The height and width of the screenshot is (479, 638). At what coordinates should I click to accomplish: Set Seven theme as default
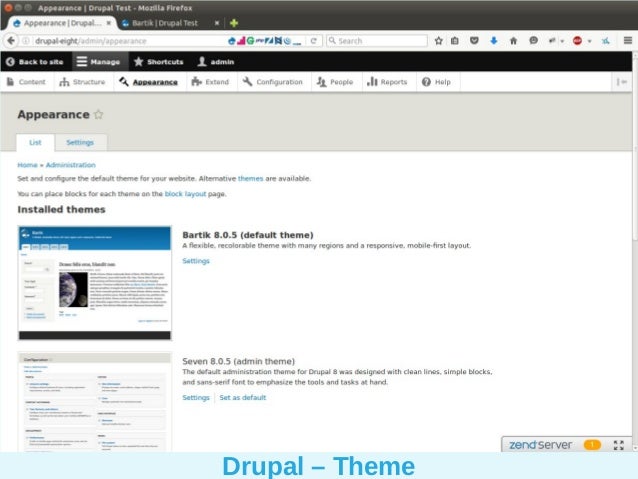coord(243,398)
